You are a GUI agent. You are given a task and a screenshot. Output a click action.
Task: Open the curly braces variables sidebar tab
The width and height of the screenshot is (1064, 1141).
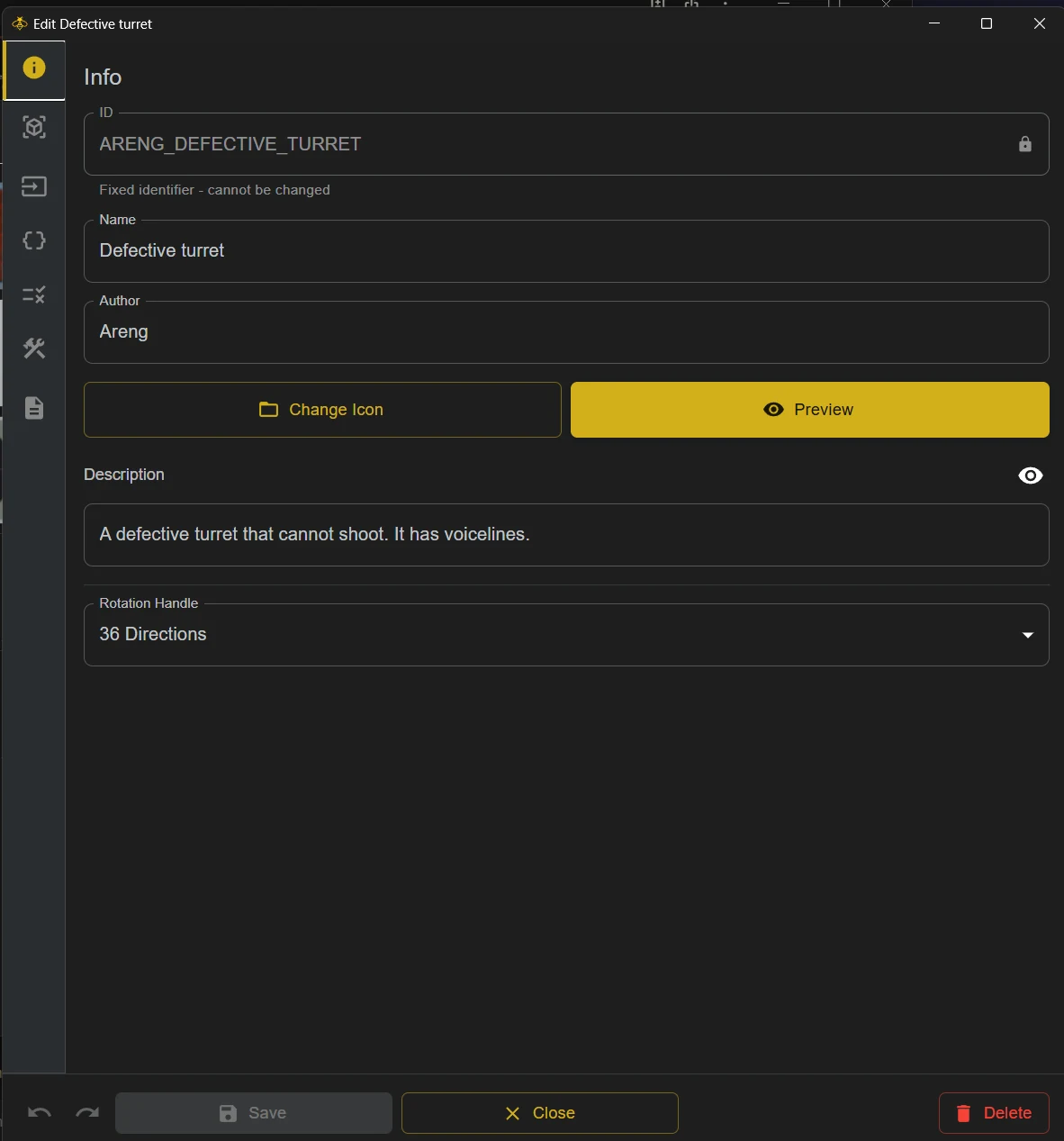[34, 240]
